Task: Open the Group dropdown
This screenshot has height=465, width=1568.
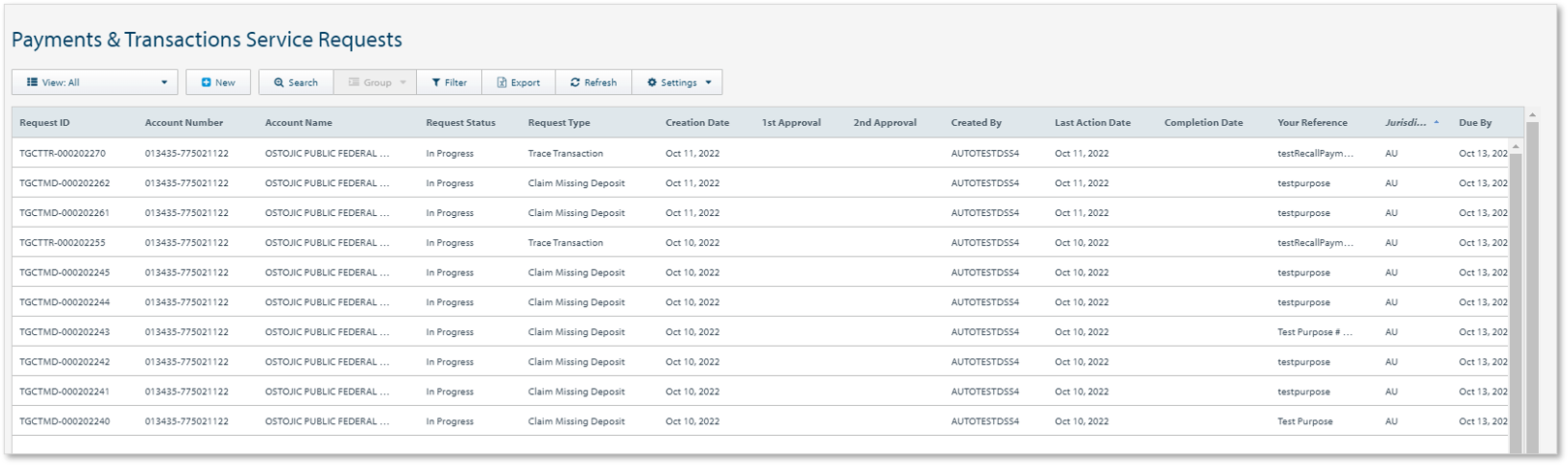Action: [375, 82]
